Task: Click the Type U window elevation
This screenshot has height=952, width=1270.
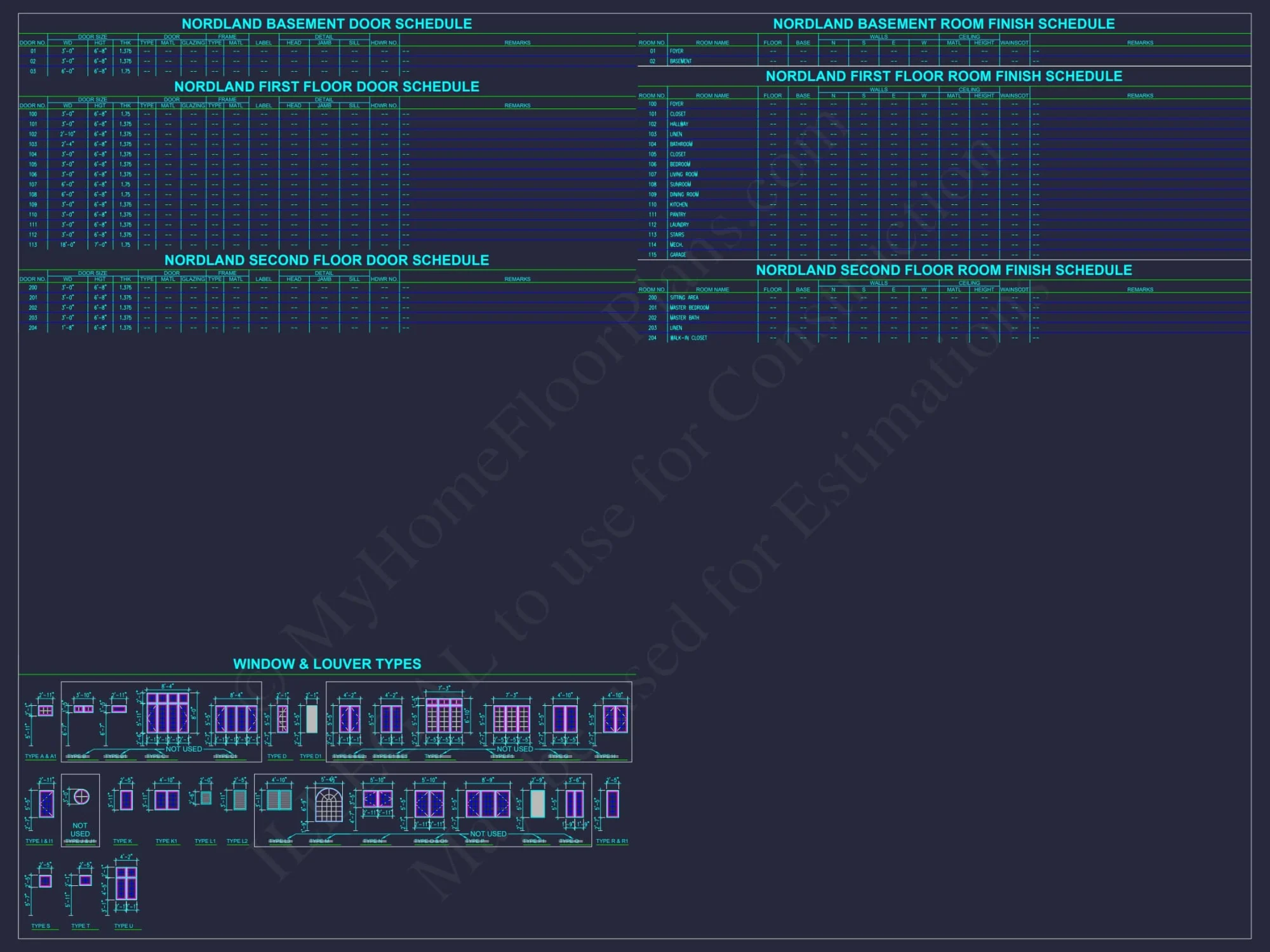Action: coord(126,883)
